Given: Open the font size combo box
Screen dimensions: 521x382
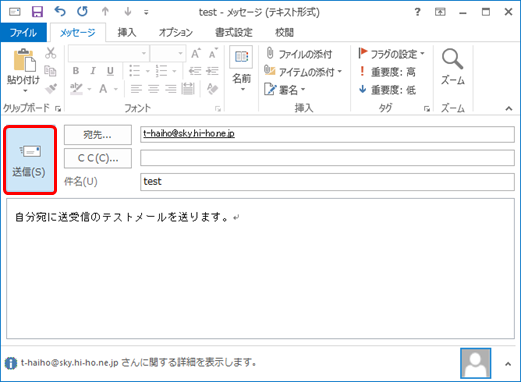Looking at the screenshot, I should [x=168, y=53].
